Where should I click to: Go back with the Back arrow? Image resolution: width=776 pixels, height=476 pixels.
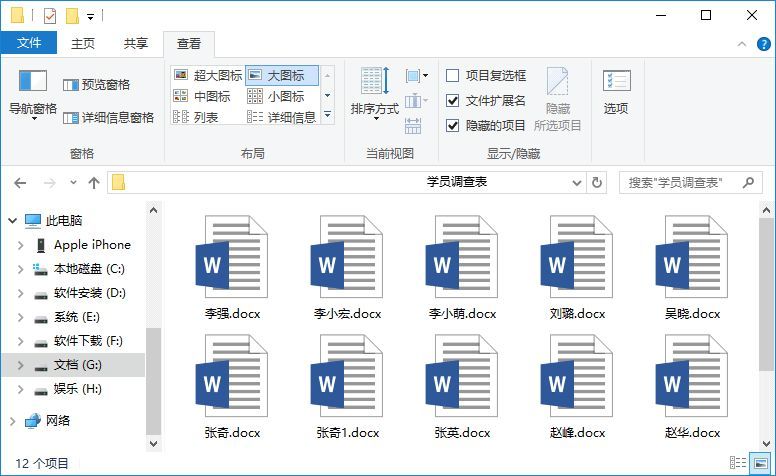(20, 183)
